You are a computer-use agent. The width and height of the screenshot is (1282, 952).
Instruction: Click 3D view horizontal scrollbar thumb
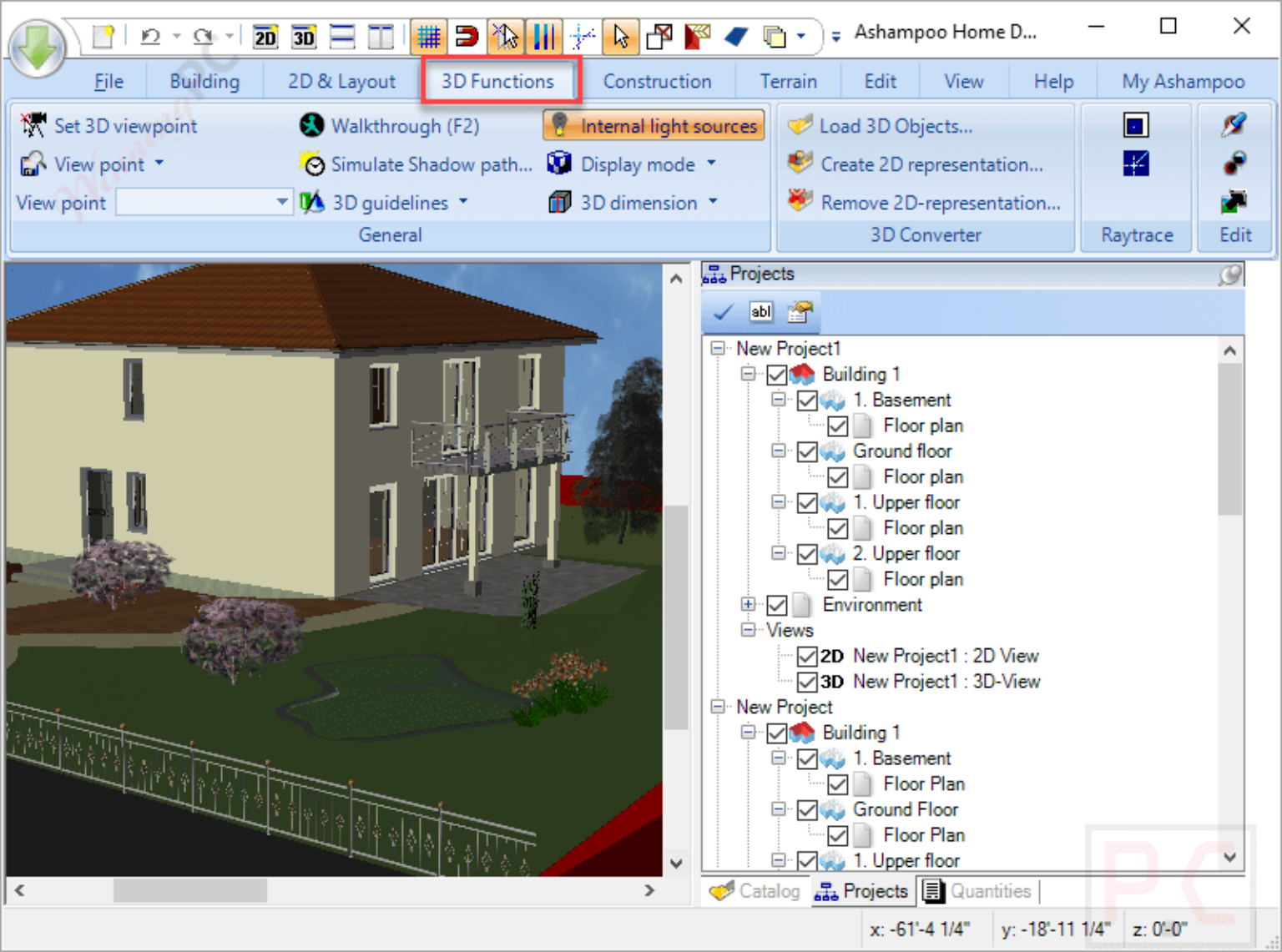point(190,890)
